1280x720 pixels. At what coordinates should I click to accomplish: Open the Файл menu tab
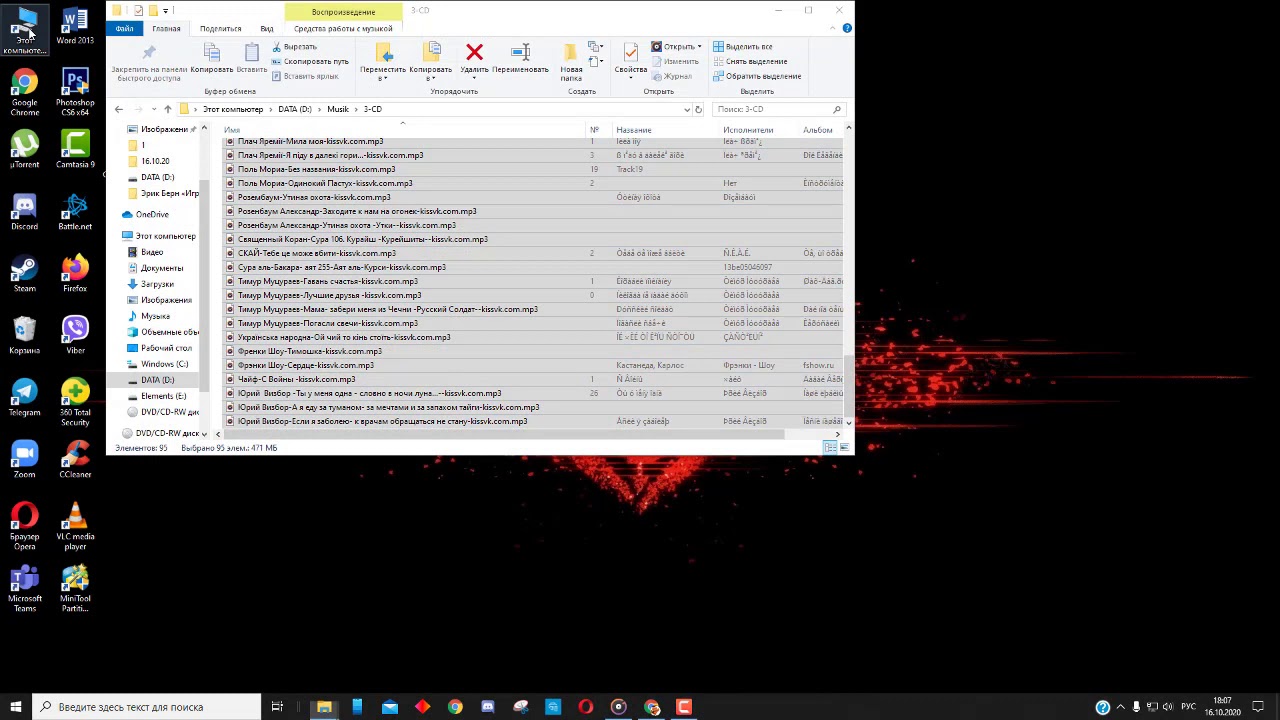coord(124,29)
